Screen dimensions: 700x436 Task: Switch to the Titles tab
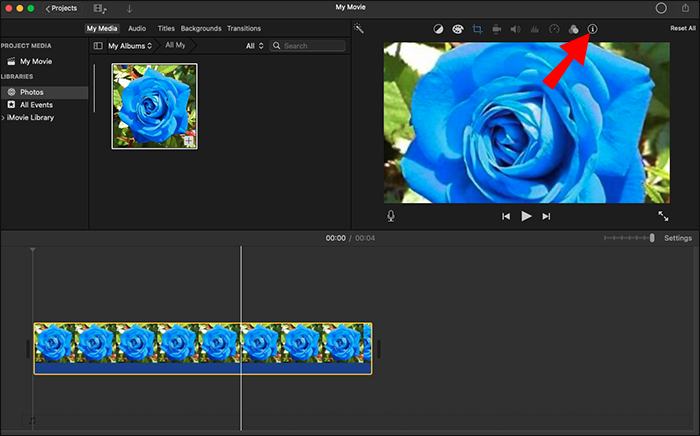(166, 28)
